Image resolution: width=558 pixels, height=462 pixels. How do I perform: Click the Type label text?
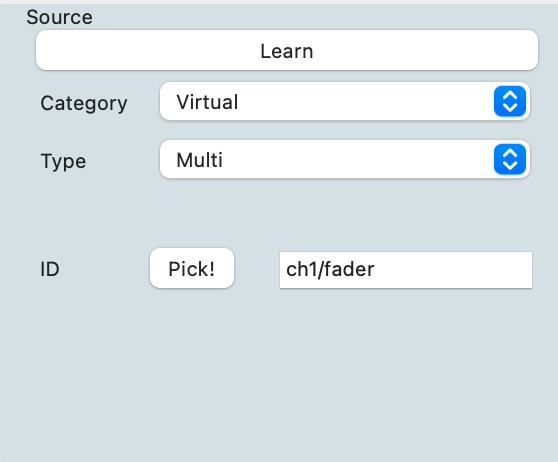[63, 162]
